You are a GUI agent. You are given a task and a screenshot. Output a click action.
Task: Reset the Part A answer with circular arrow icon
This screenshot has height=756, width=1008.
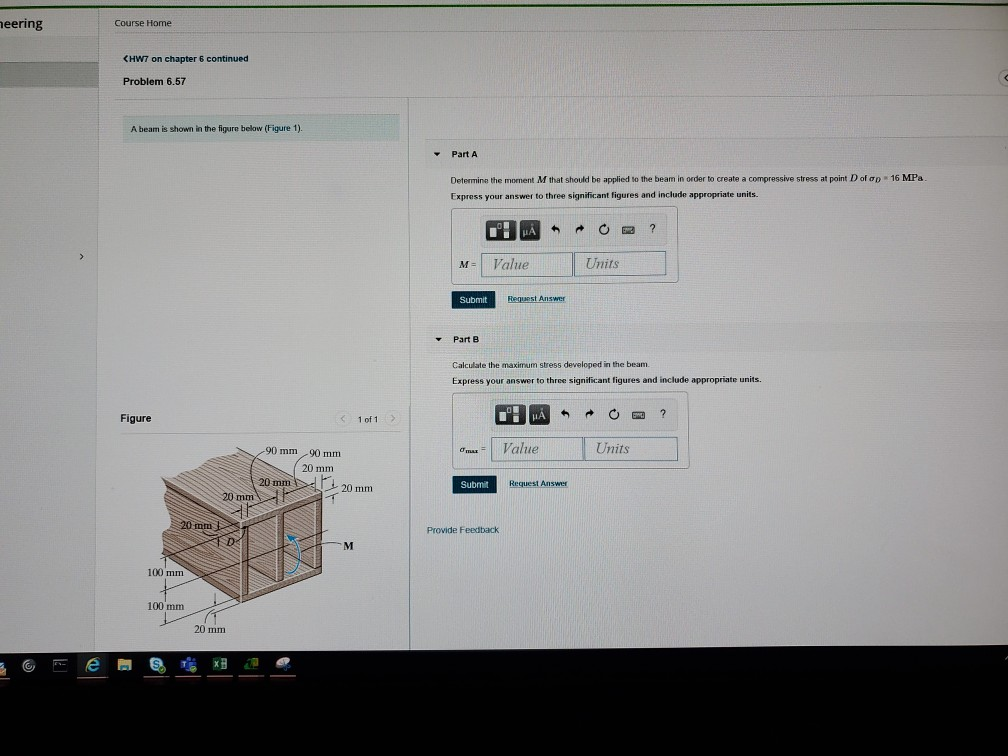pos(604,230)
